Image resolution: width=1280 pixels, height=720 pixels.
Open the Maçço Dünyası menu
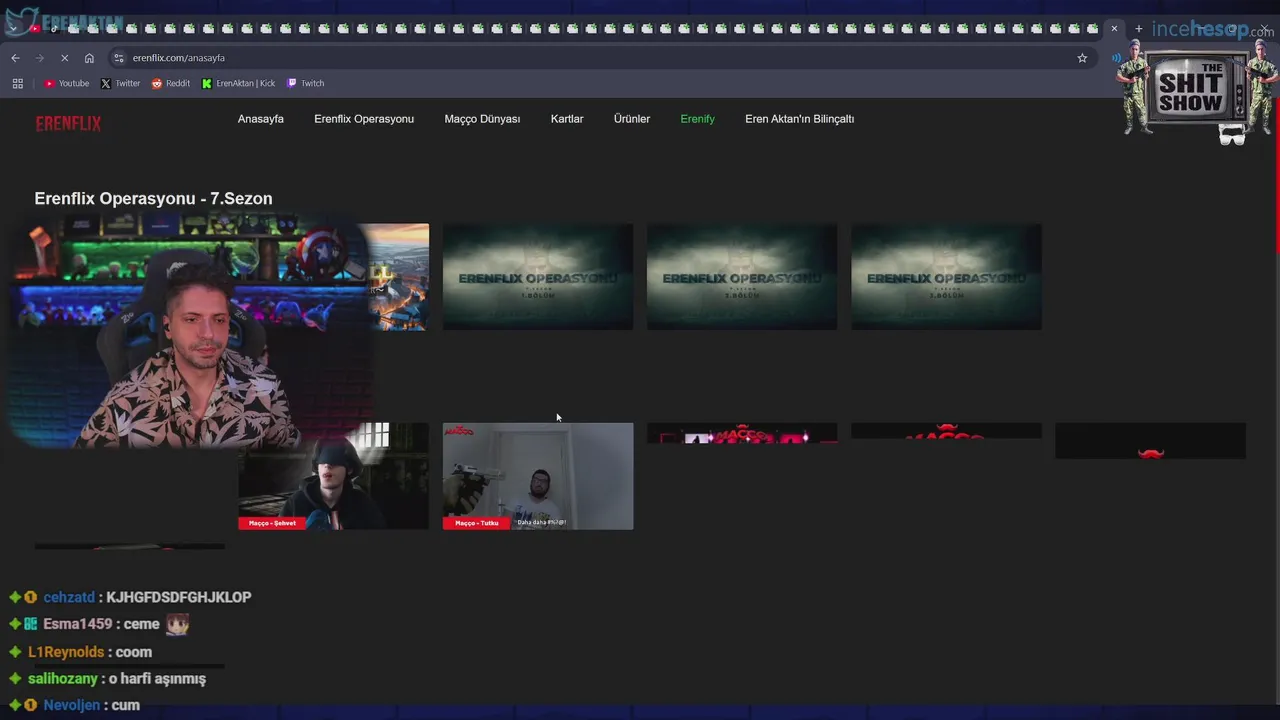click(482, 119)
